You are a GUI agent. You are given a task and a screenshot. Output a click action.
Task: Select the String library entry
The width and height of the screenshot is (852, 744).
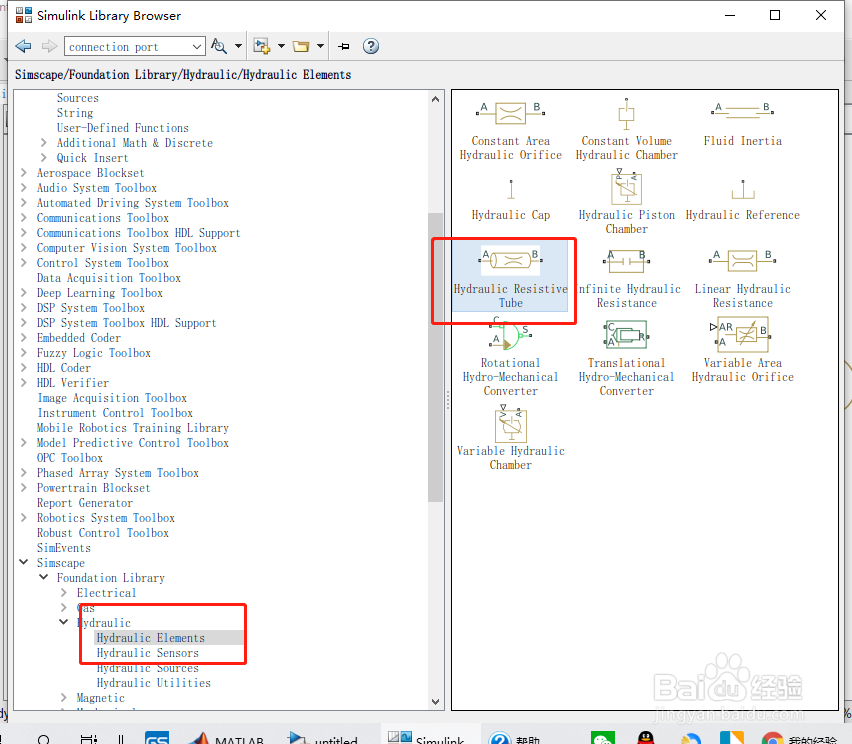click(75, 112)
